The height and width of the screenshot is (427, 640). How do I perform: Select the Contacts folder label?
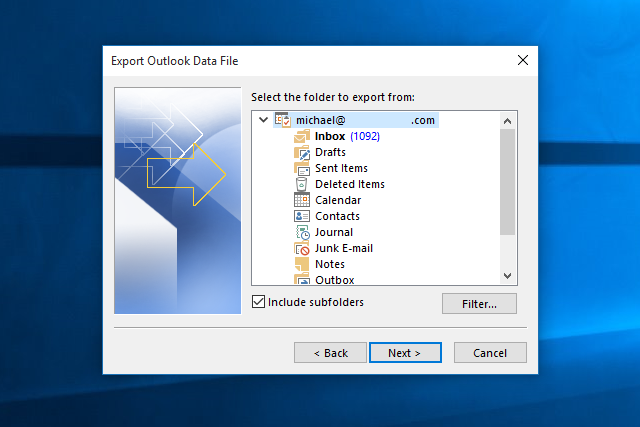tap(337, 216)
